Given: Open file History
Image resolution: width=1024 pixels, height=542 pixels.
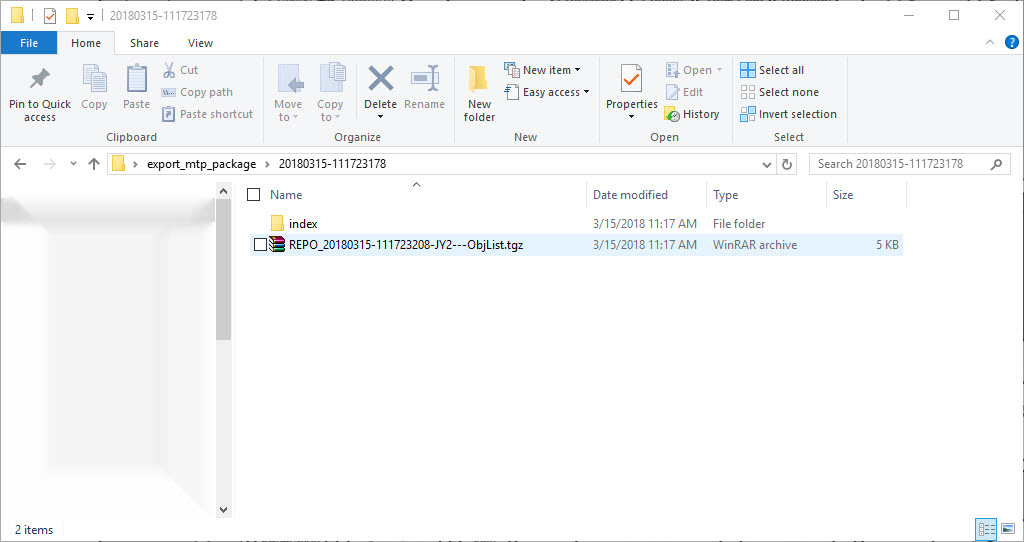Looking at the screenshot, I should coord(692,114).
